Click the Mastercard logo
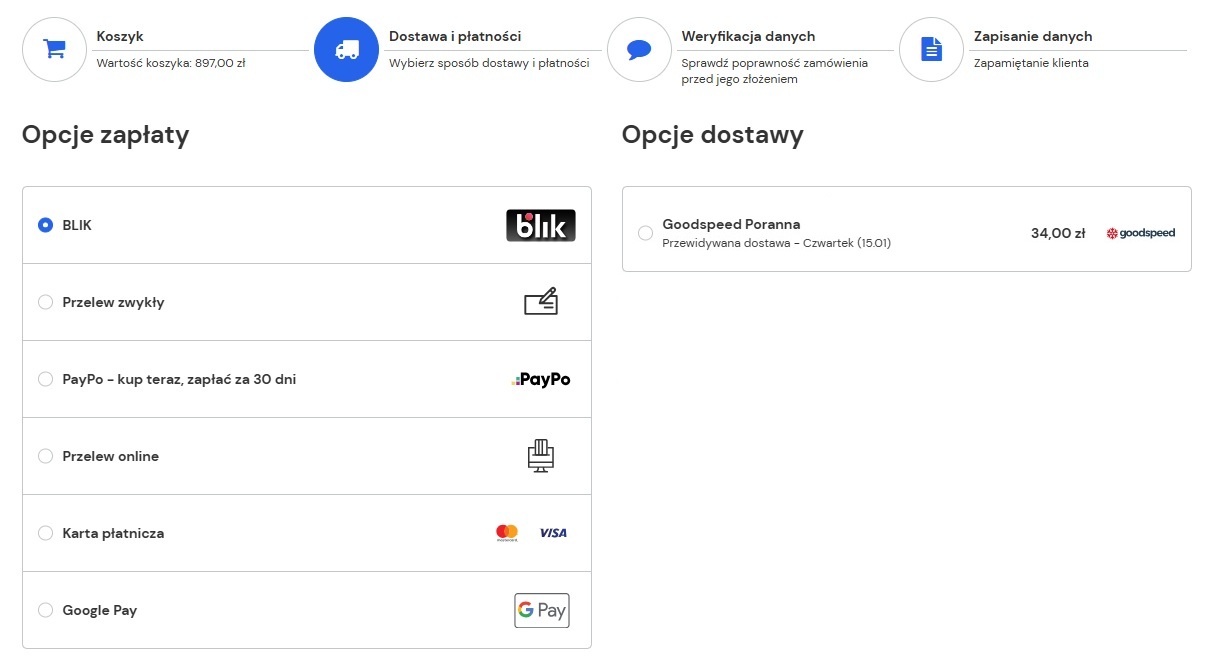Image resolution: width=1210 pixels, height=656 pixels. point(507,533)
